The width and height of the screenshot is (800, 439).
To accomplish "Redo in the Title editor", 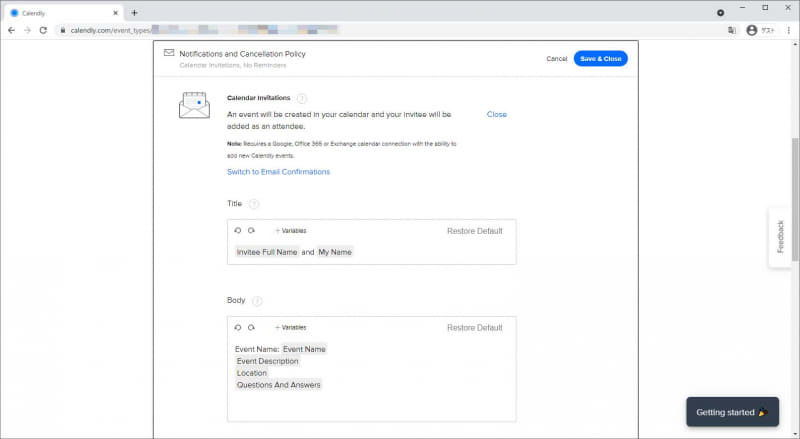I will (251, 230).
